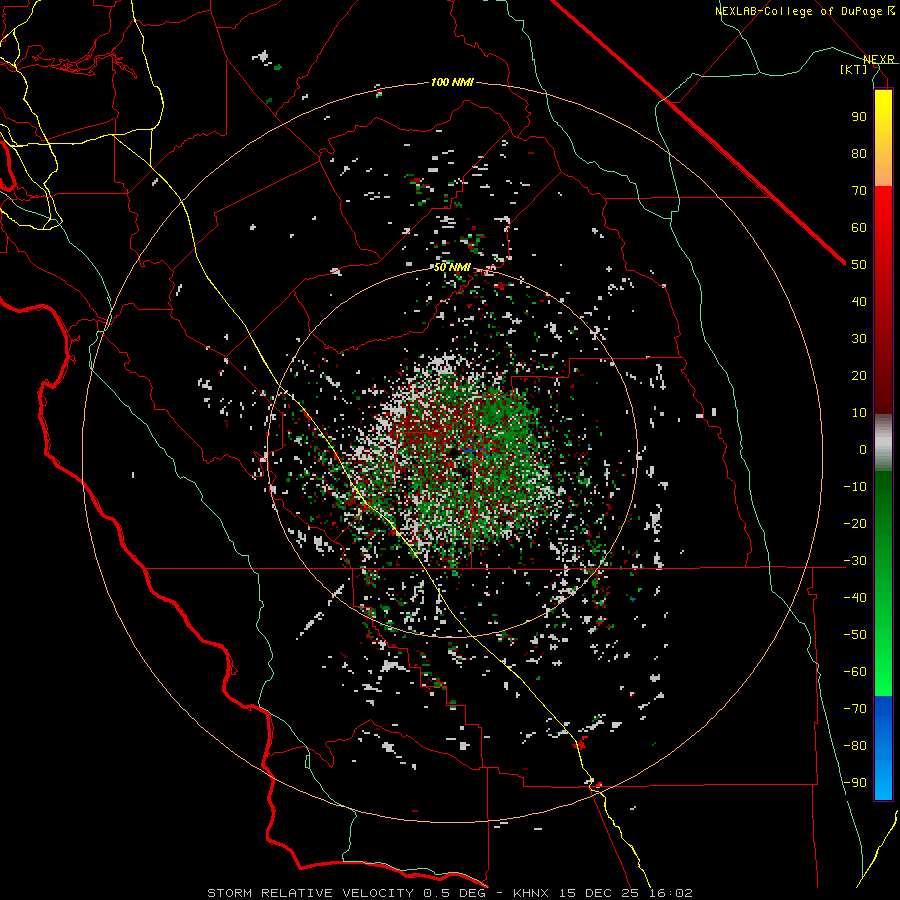Click the -80 value on the velocity scale
The image size is (900, 900).
(855, 746)
